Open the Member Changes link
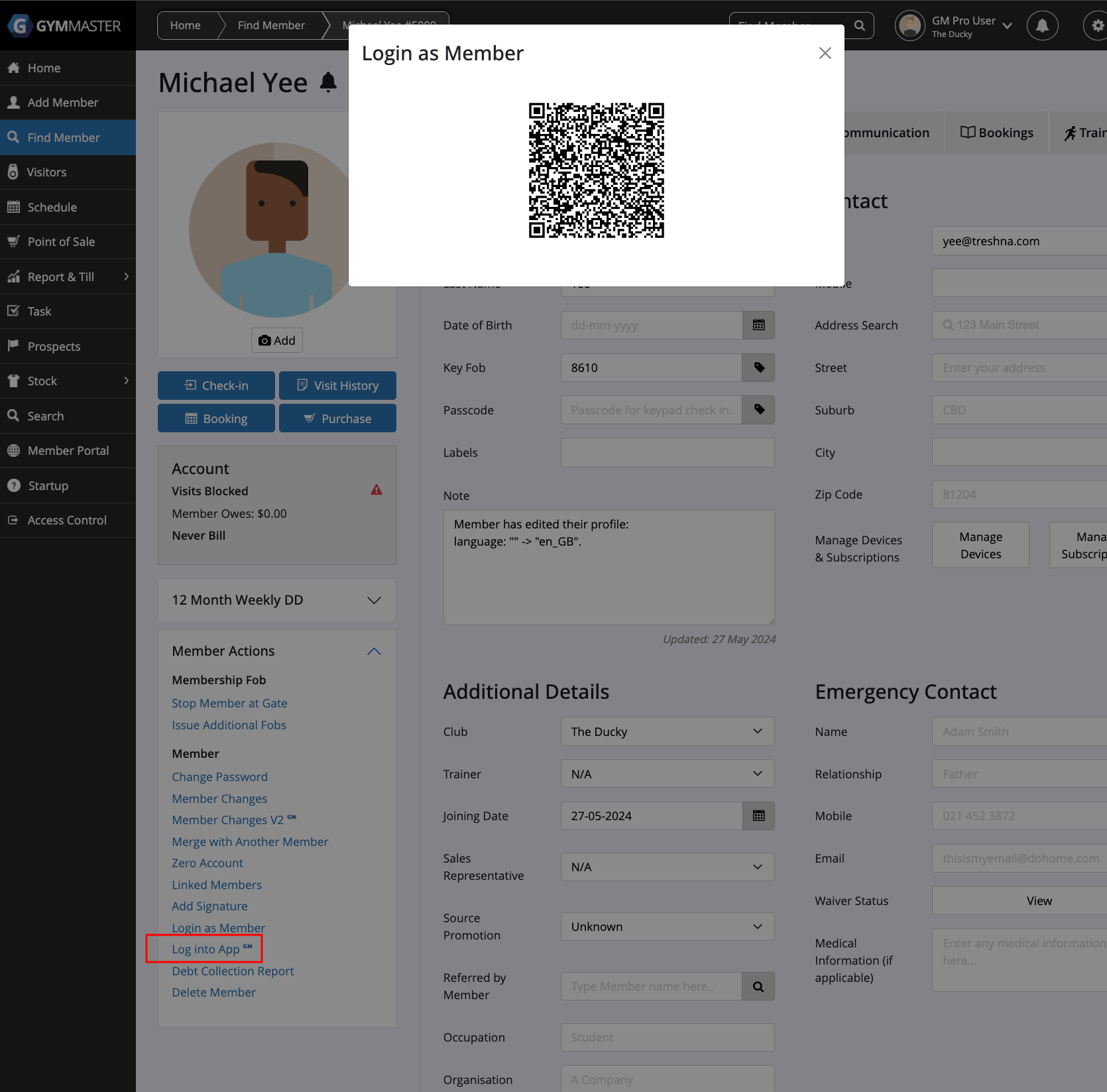The height and width of the screenshot is (1092, 1107). tap(219, 799)
